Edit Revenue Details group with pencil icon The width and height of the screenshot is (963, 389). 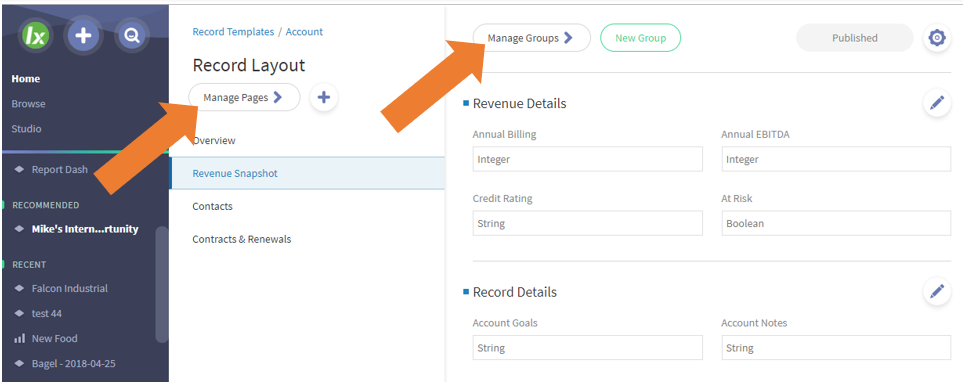tap(937, 103)
